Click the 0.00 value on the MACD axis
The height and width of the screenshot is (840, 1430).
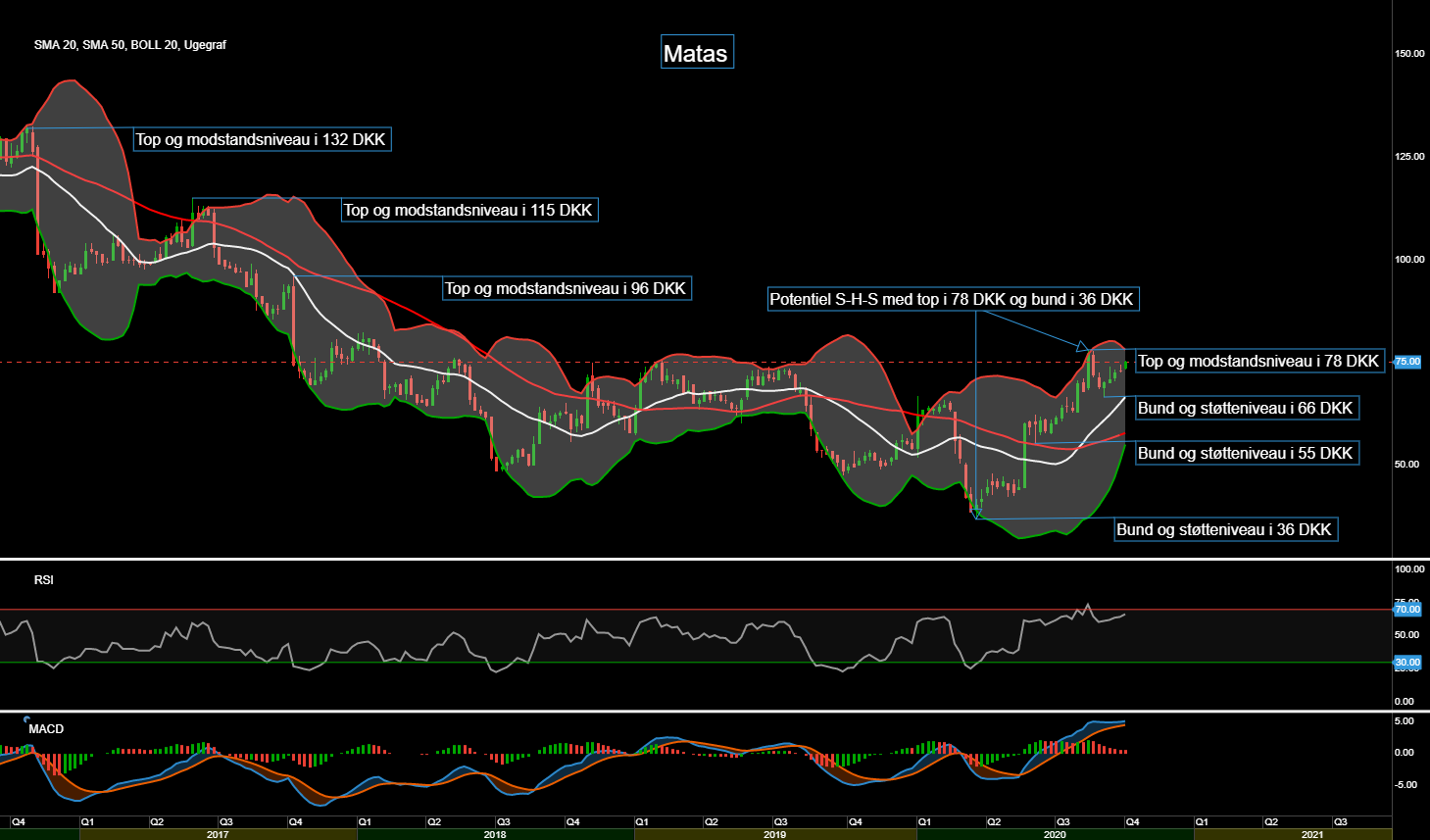click(x=1404, y=752)
